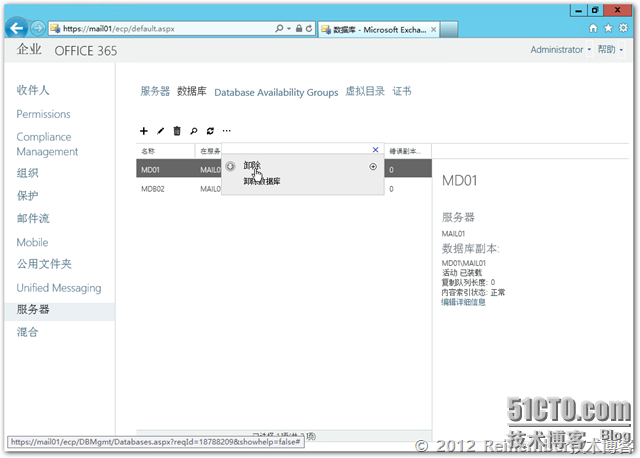This screenshot has width=640, height=458.
Task: Open Mobile section in sidebar
Action: coord(32,242)
